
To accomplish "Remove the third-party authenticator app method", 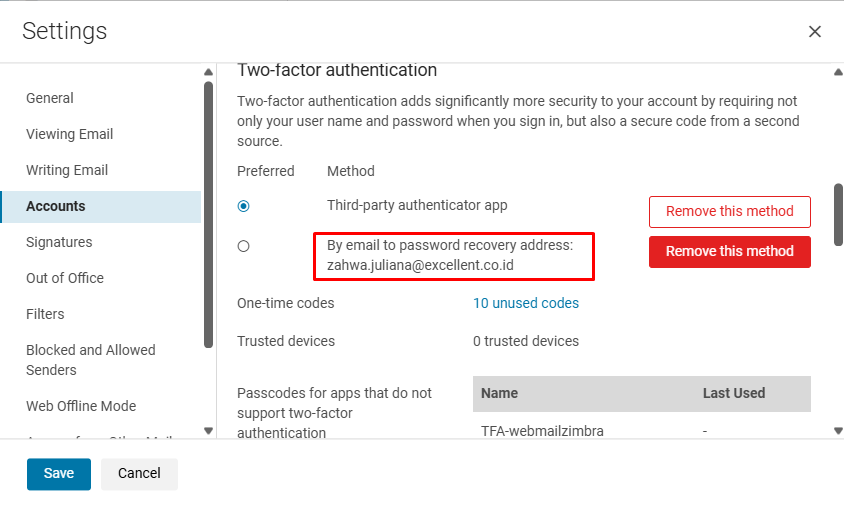I will [729, 211].
